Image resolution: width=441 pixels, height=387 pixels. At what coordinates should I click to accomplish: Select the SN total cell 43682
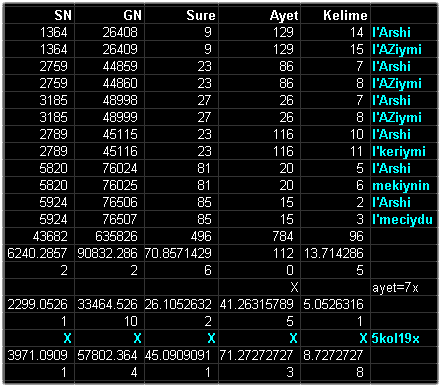tap(39, 236)
